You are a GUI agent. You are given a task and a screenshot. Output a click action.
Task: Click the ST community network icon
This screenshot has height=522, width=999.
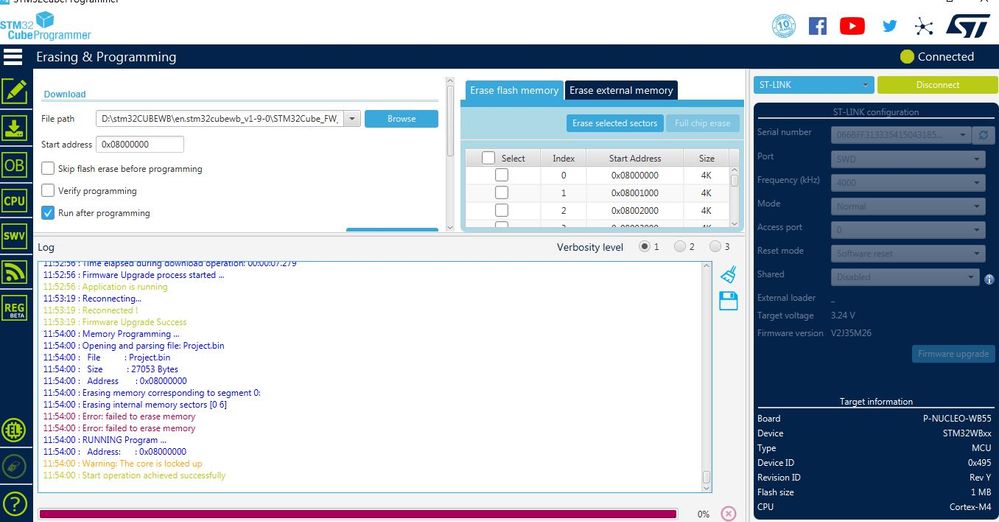coord(923,26)
